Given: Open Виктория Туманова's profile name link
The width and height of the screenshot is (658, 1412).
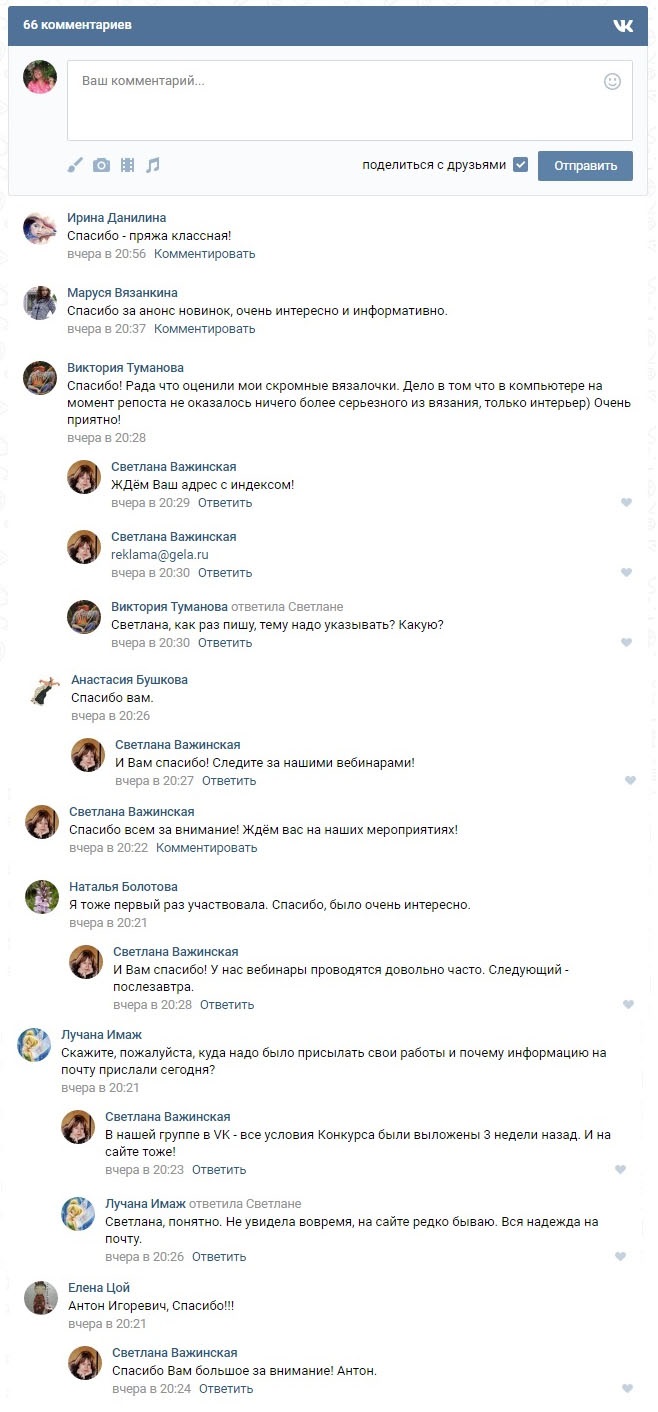Looking at the screenshot, I should click(125, 368).
